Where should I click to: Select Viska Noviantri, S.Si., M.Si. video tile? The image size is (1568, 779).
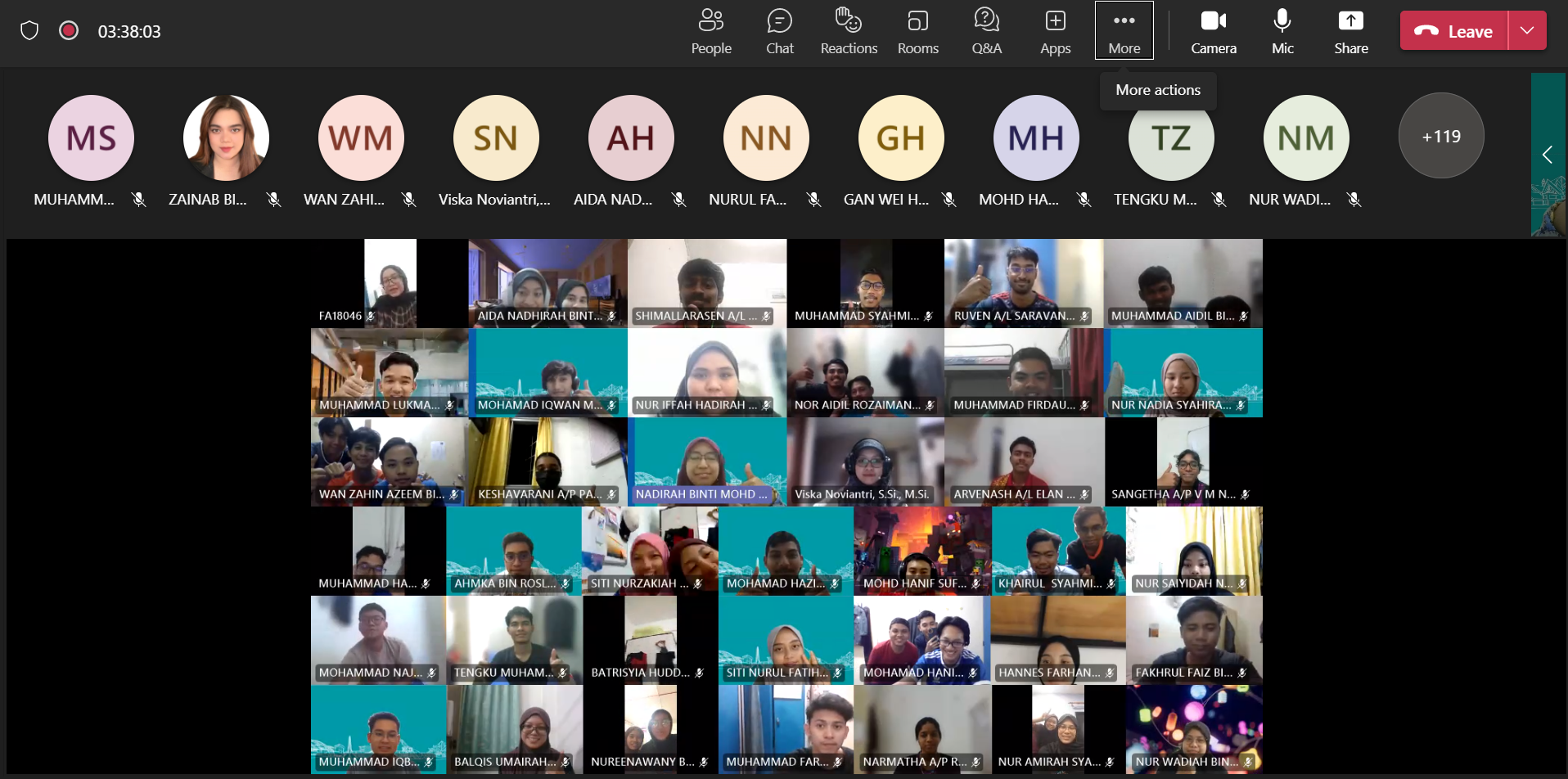click(x=865, y=462)
